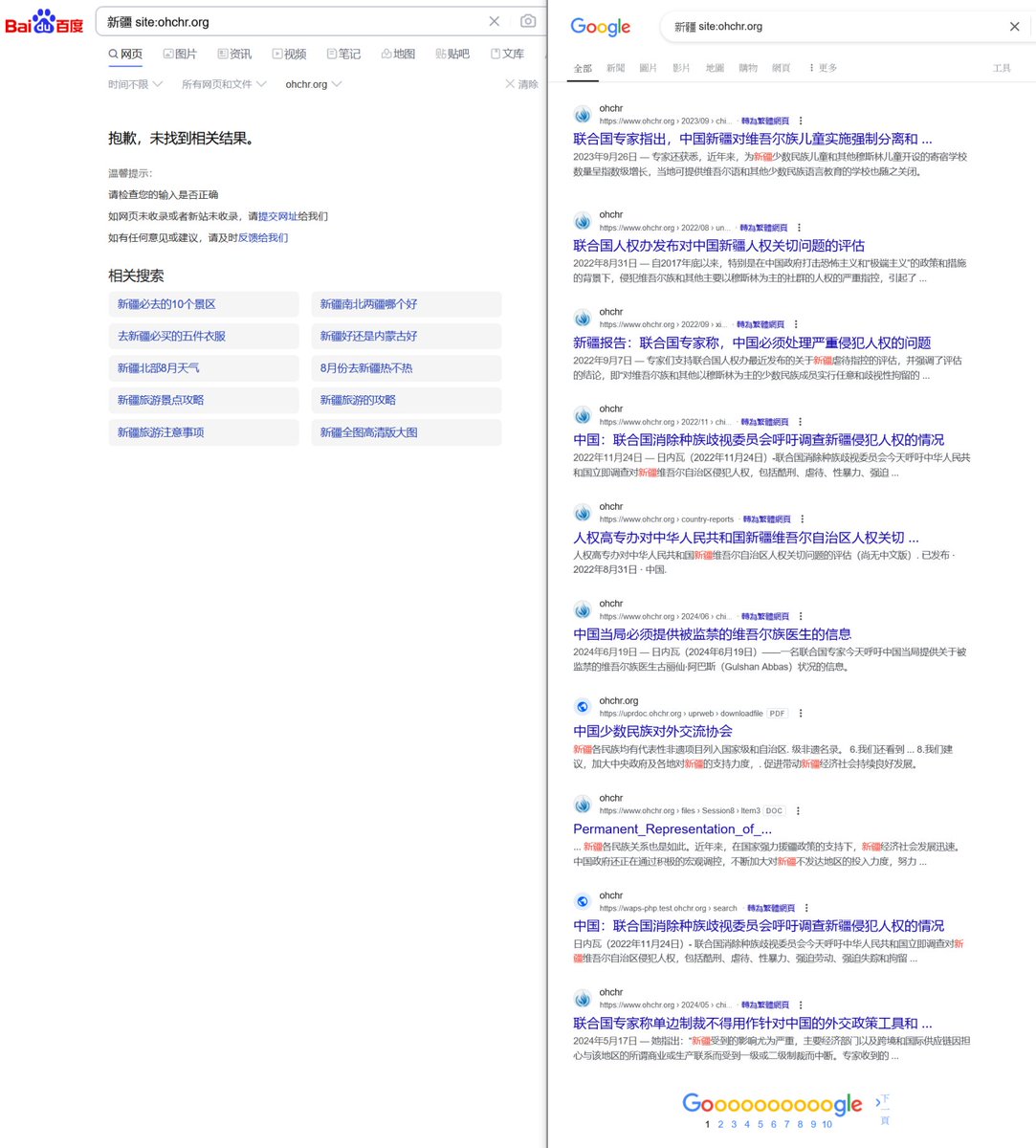Open result 中国当局必须提供被监禁的维吾尔族医生的信息

(712, 634)
